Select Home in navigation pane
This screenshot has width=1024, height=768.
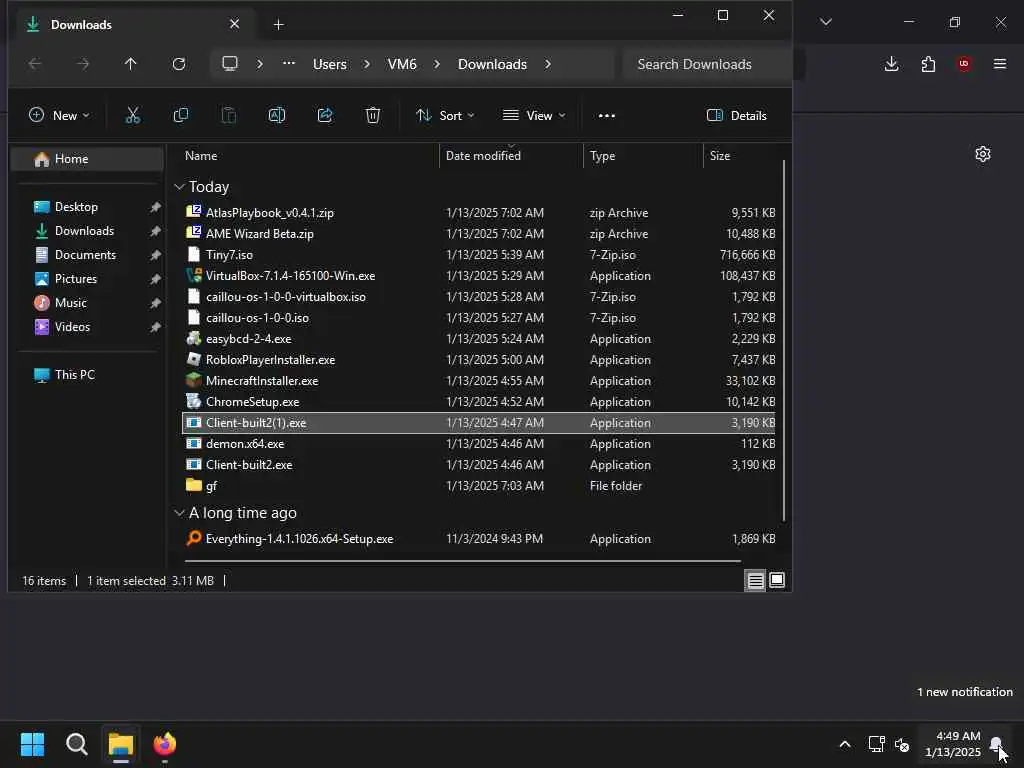(x=87, y=159)
